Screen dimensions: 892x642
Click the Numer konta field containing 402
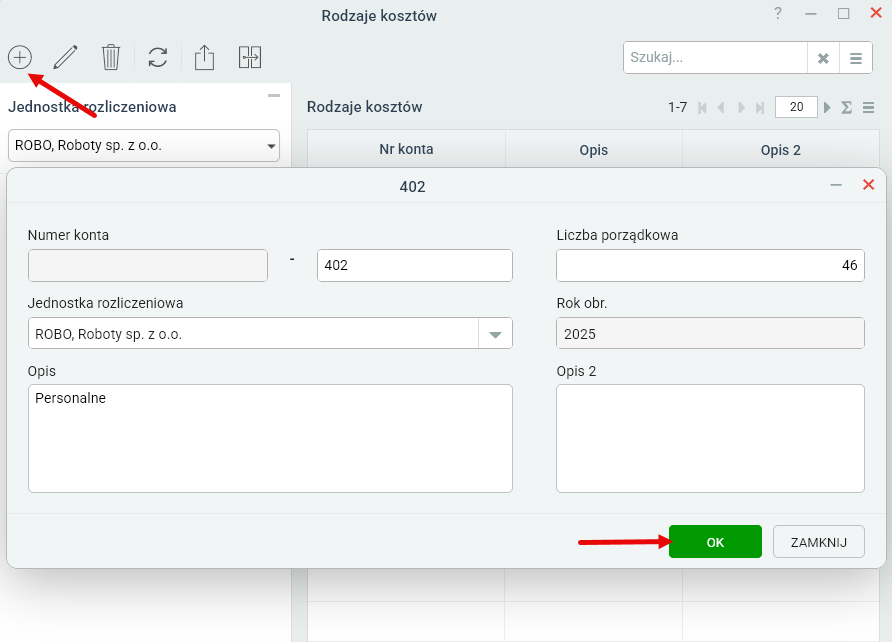(x=415, y=266)
